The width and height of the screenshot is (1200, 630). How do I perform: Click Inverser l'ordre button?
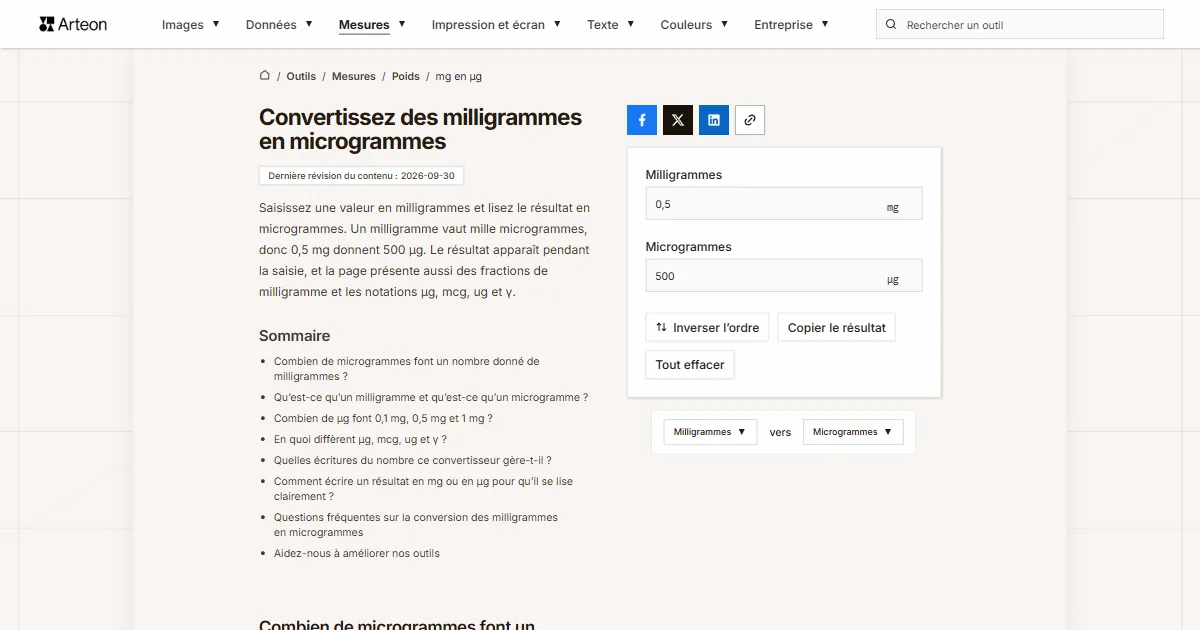pyautogui.click(x=707, y=328)
